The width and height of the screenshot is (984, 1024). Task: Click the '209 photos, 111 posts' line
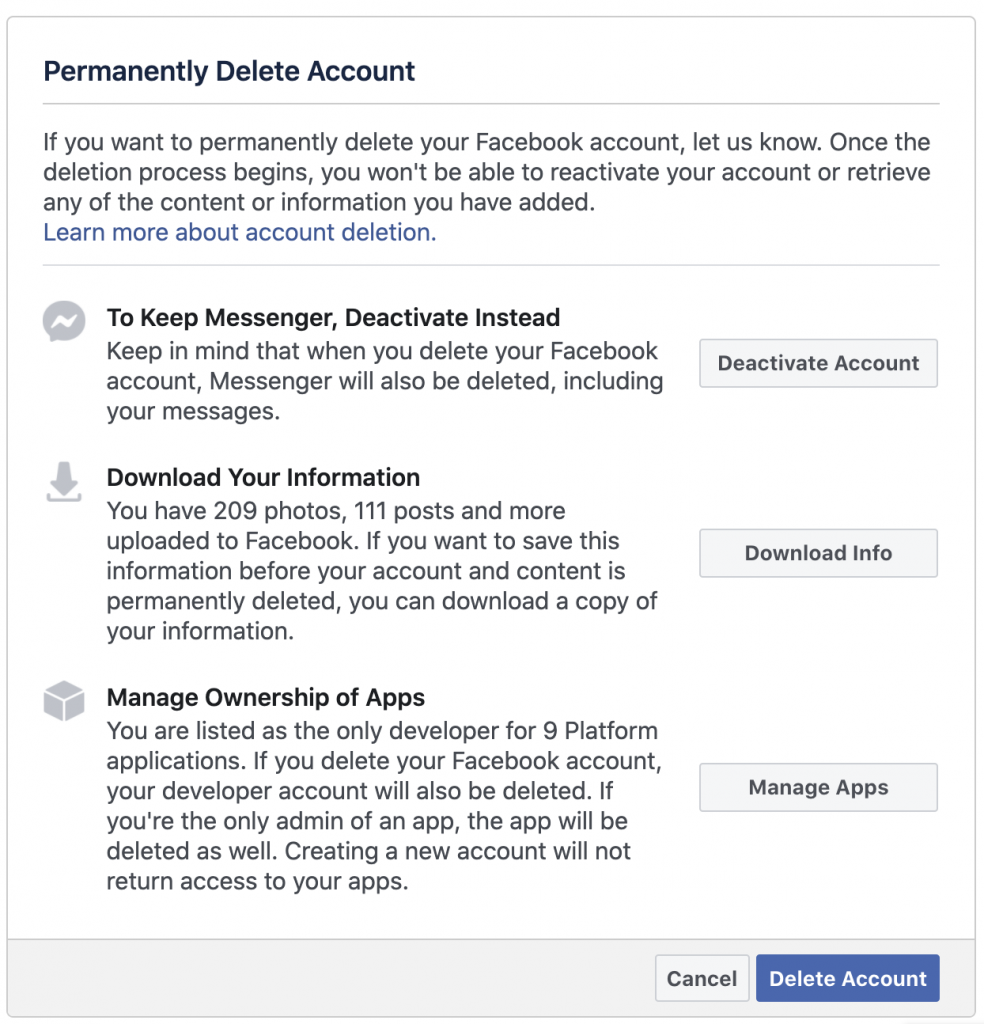(x=336, y=511)
